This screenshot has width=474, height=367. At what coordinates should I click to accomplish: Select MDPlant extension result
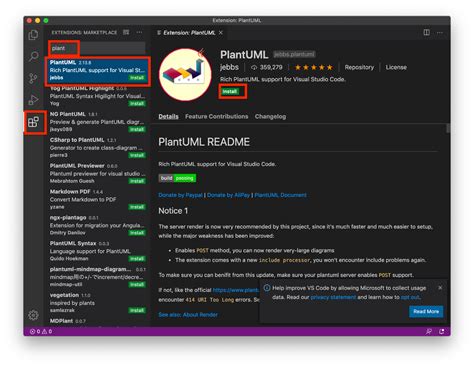coord(97,322)
